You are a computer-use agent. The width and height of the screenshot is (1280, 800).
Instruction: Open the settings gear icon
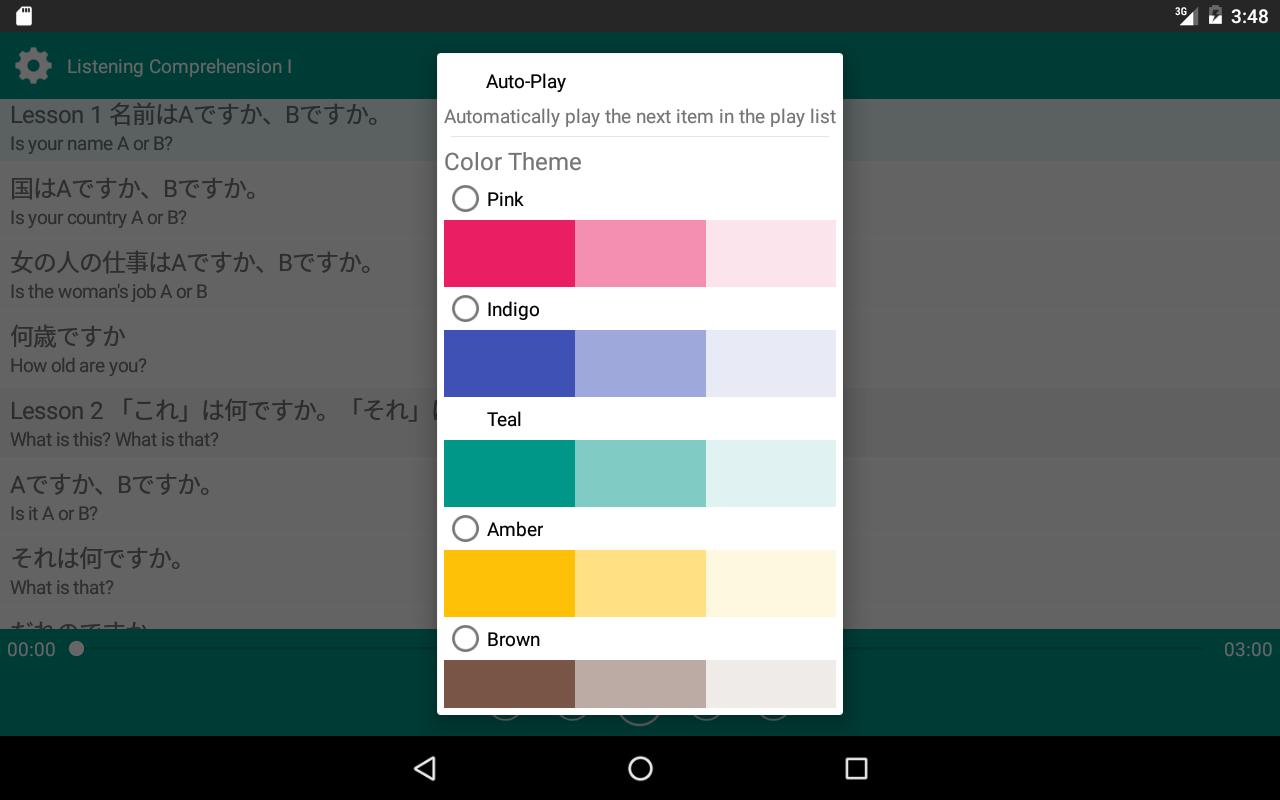click(x=33, y=66)
